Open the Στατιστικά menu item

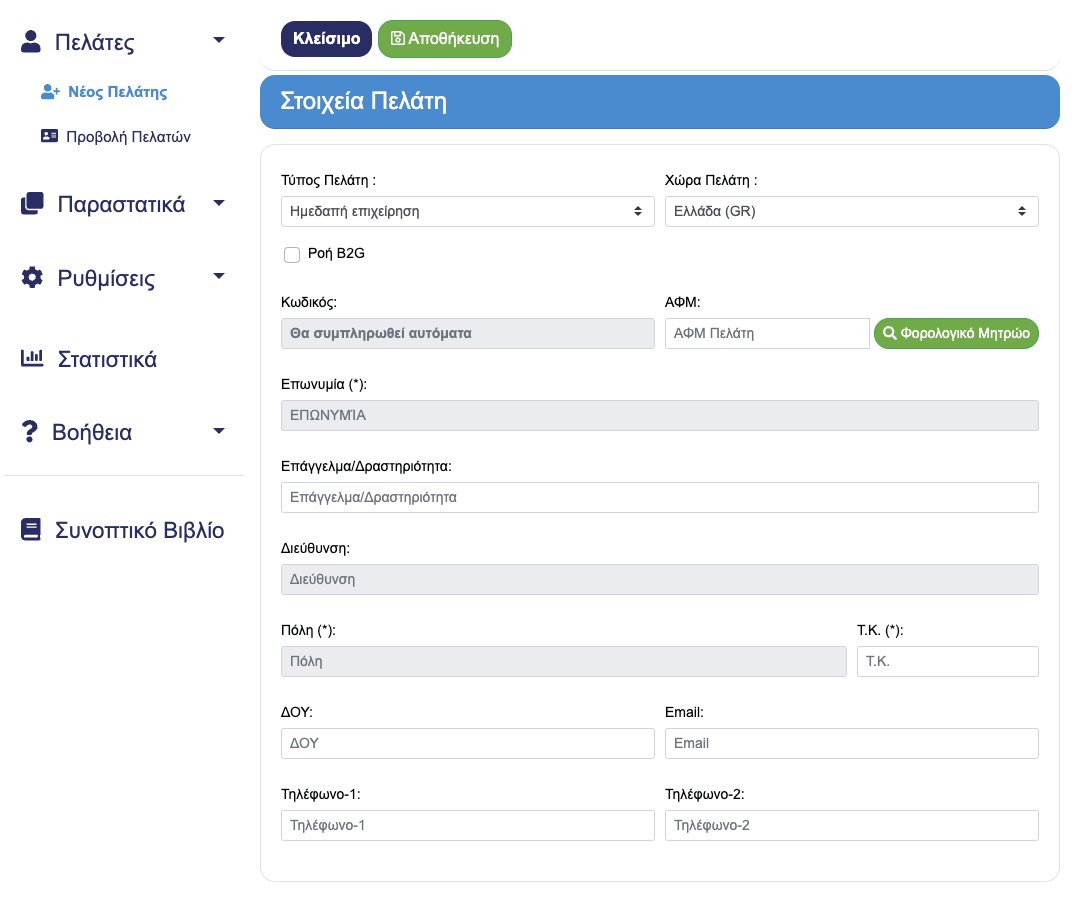pyautogui.click(x=107, y=359)
